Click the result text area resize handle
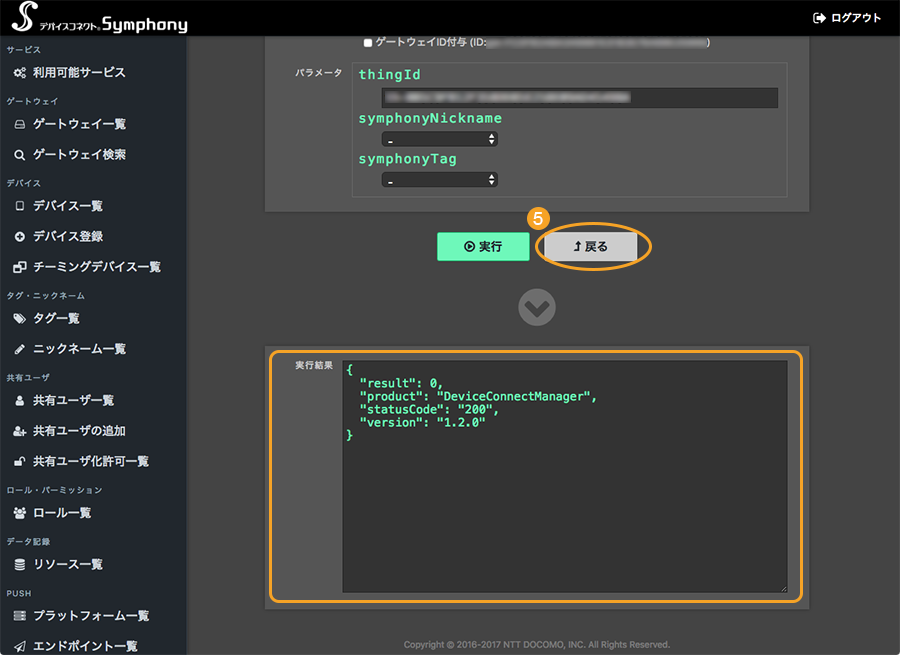 (x=783, y=588)
